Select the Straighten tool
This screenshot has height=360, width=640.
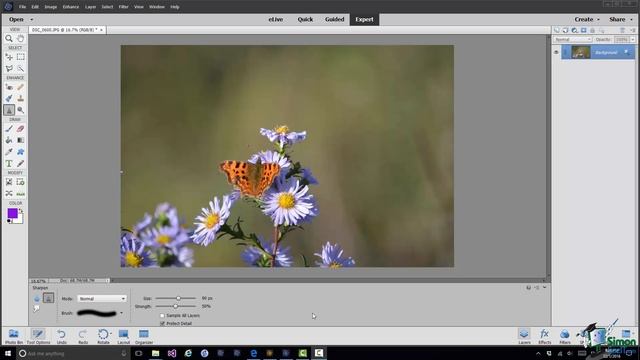[x=20, y=193]
